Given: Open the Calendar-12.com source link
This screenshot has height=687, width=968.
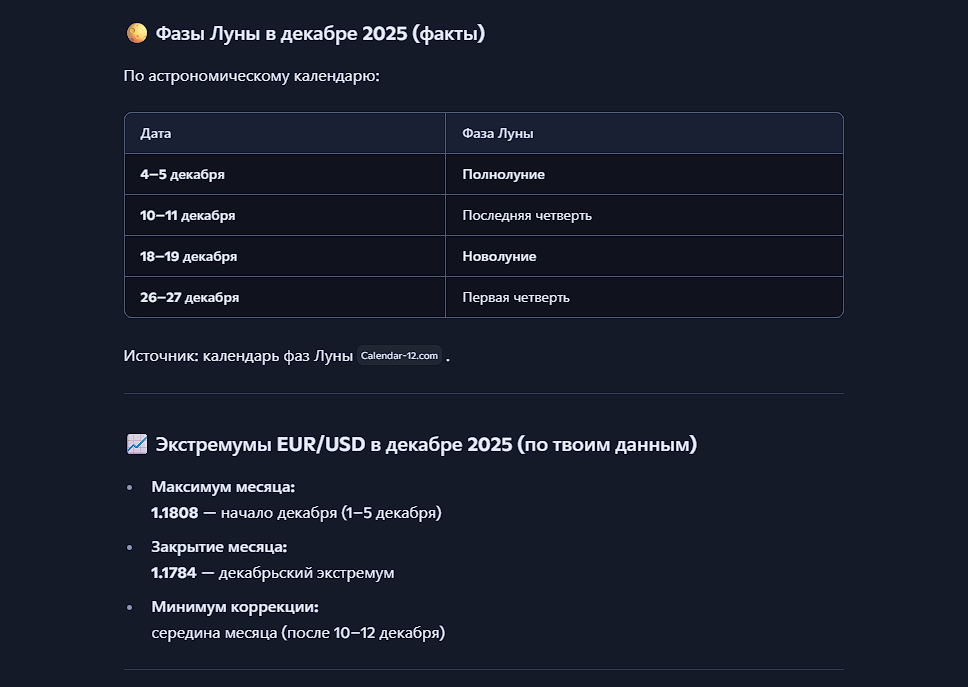Looking at the screenshot, I should pos(400,356).
